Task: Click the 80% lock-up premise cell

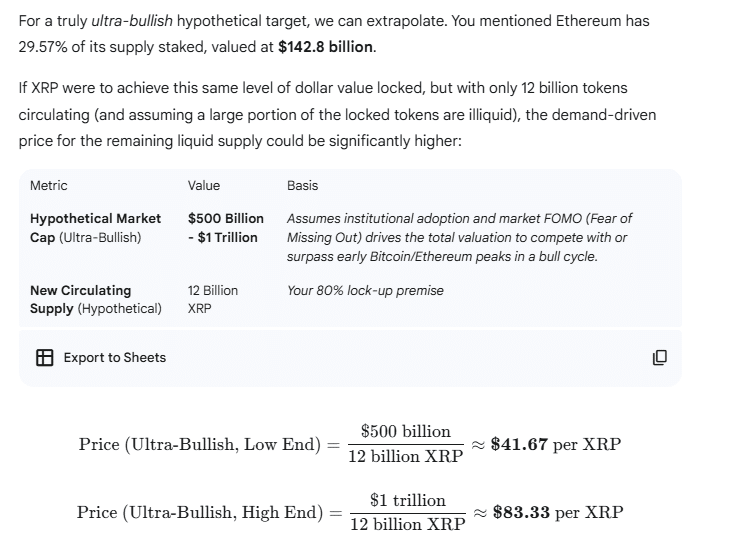Action: coord(365,290)
